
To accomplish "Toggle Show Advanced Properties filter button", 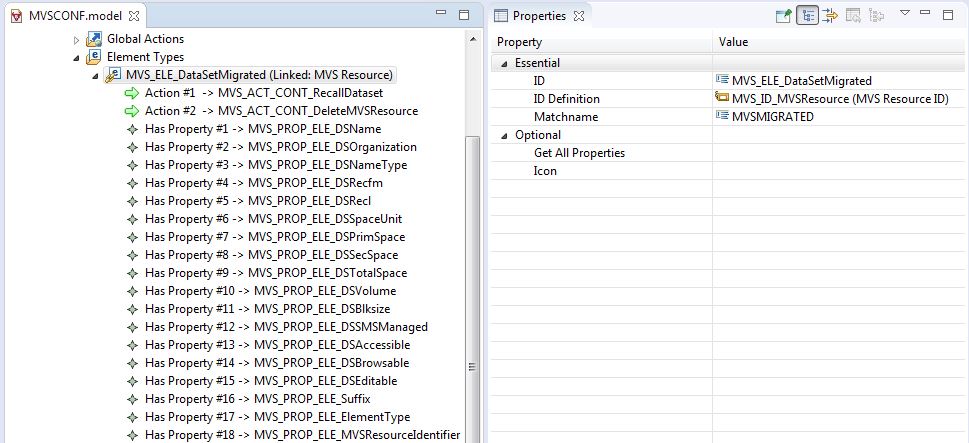I will coord(830,15).
